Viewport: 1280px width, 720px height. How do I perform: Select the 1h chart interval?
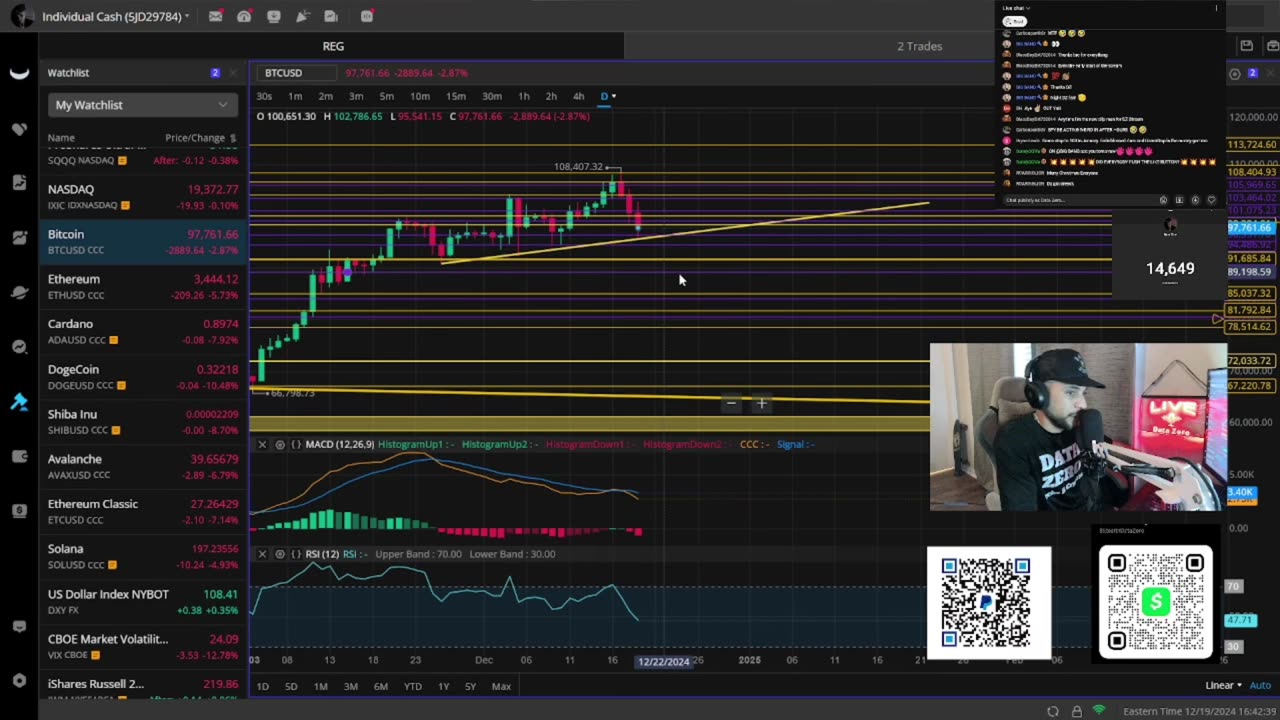tap(523, 96)
